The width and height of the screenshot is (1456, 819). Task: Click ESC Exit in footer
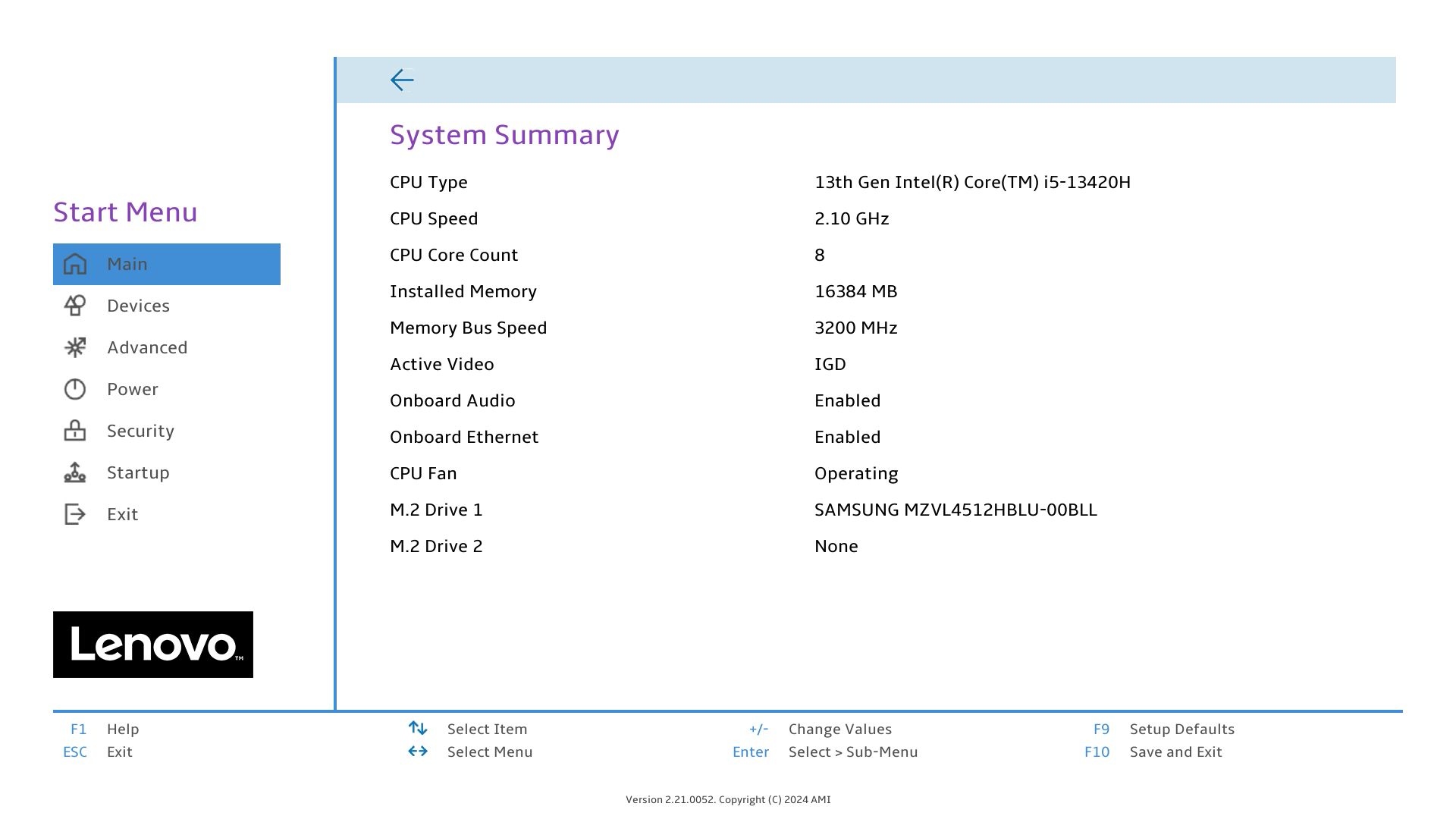[x=119, y=752]
